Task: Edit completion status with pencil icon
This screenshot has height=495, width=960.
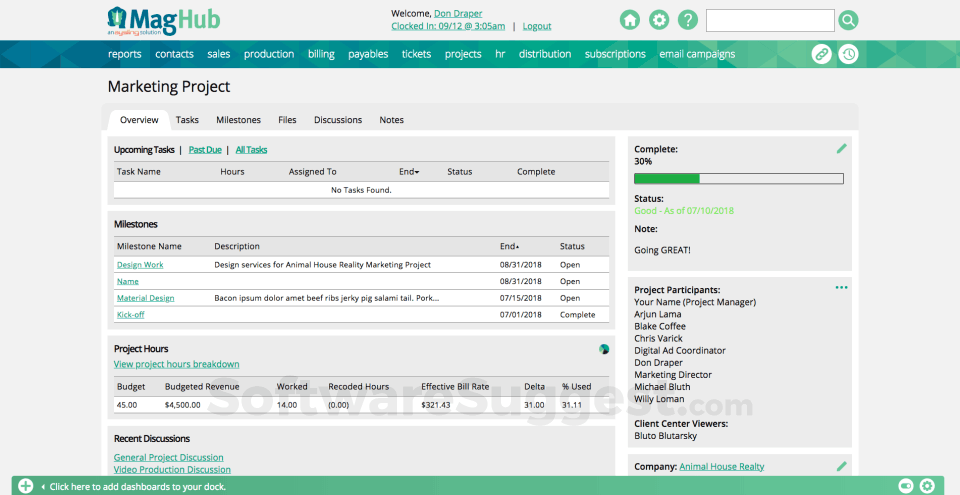Action: tap(841, 149)
